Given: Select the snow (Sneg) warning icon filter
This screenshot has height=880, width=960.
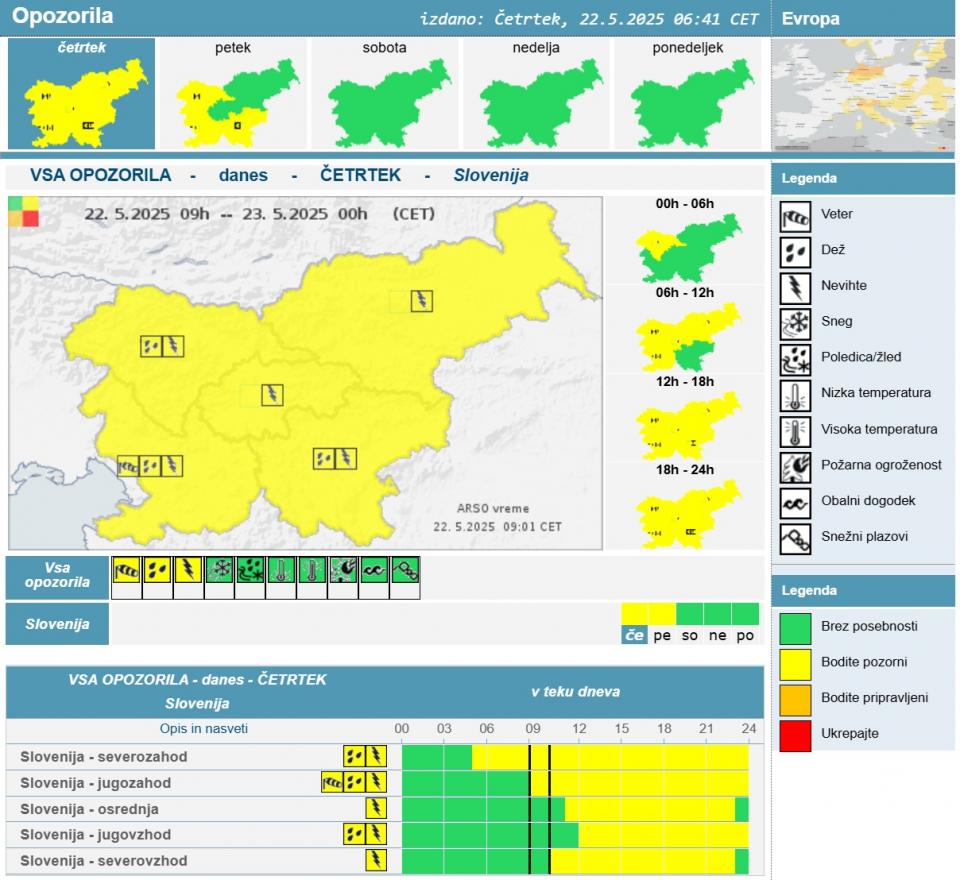Looking at the screenshot, I should 219,571.
